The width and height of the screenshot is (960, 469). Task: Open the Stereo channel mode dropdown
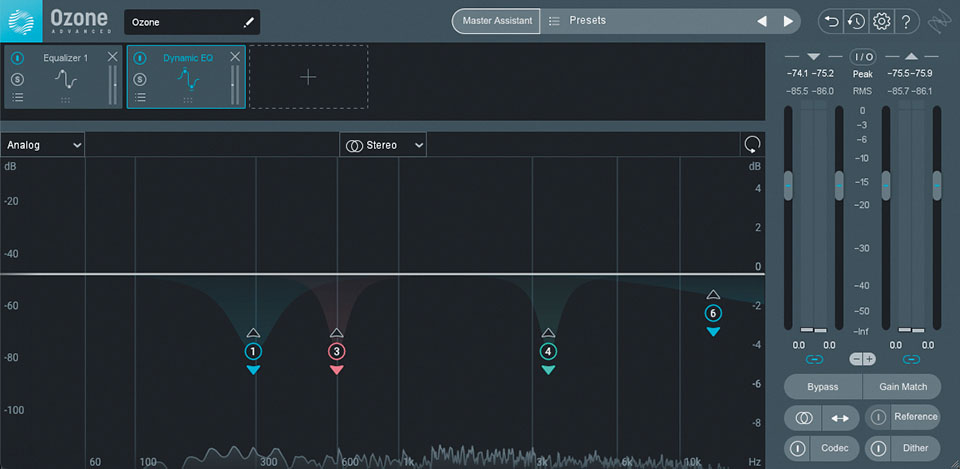coord(383,145)
